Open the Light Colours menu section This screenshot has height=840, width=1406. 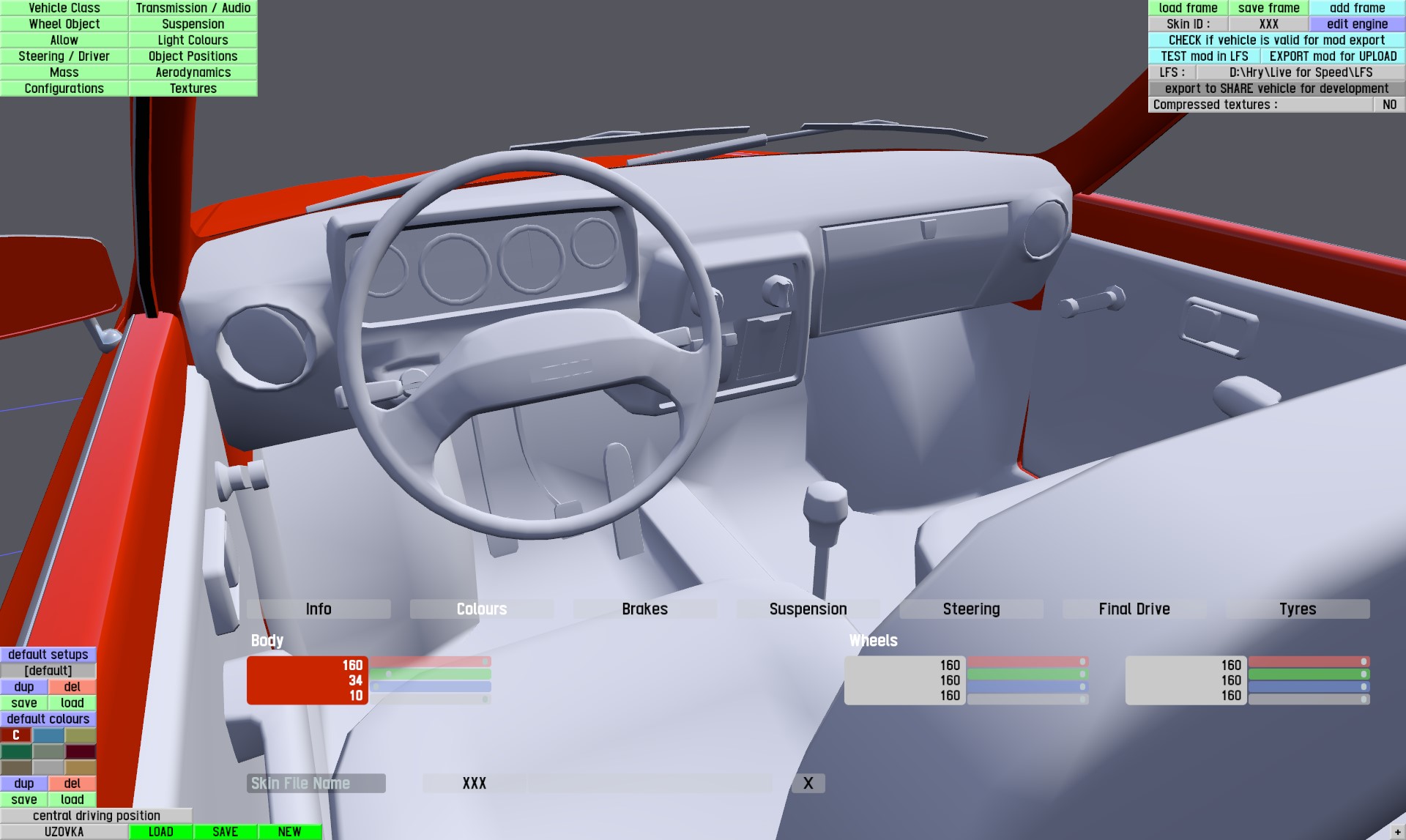[x=193, y=40]
